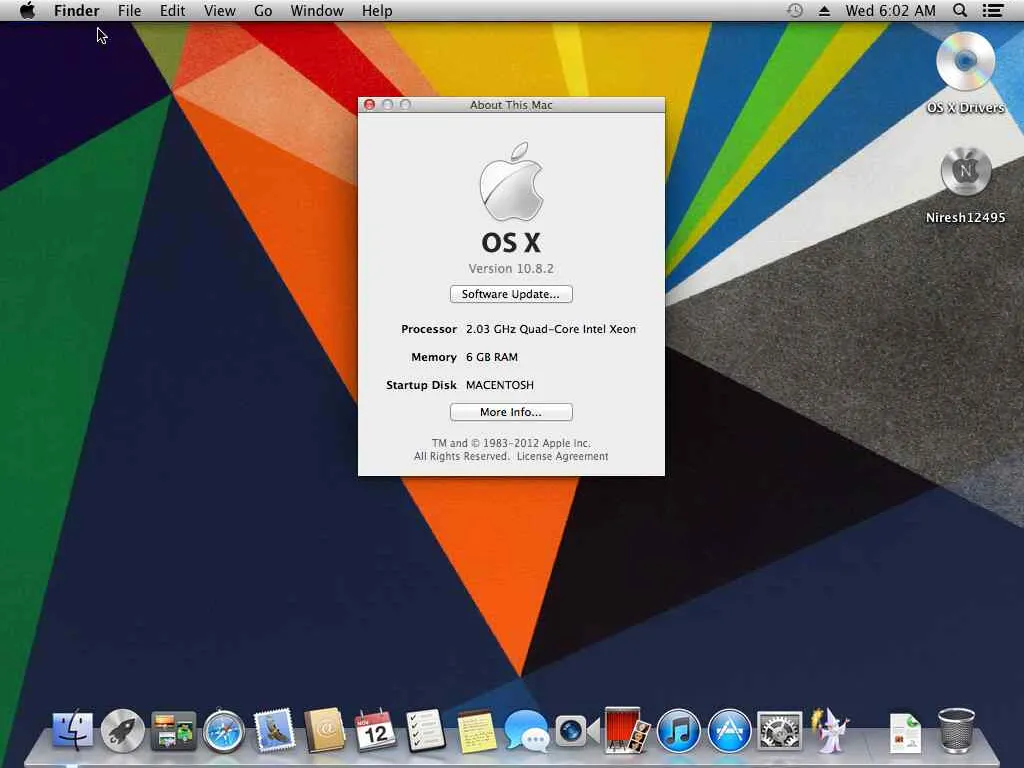The width and height of the screenshot is (1024, 768).
Task: Open Finder from the Dock
Action: click(x=73, y=730)
